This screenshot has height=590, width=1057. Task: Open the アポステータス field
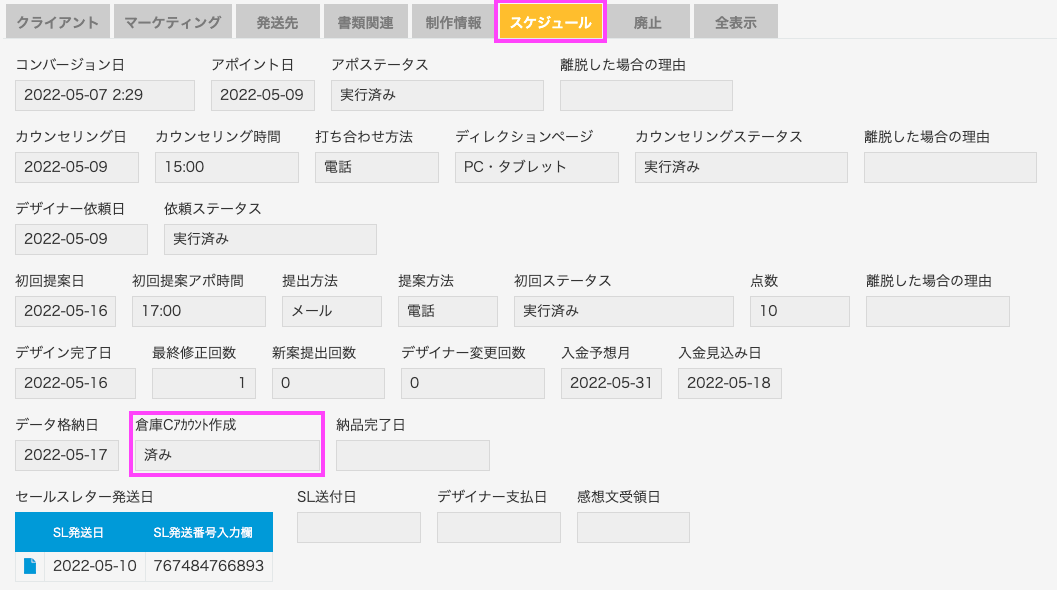437,95
